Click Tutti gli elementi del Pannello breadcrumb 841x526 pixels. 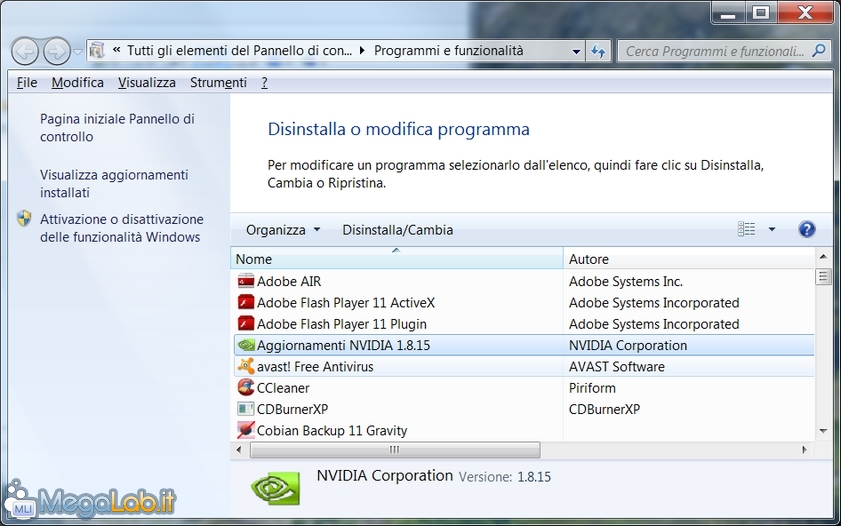click(x=239, y=51)
